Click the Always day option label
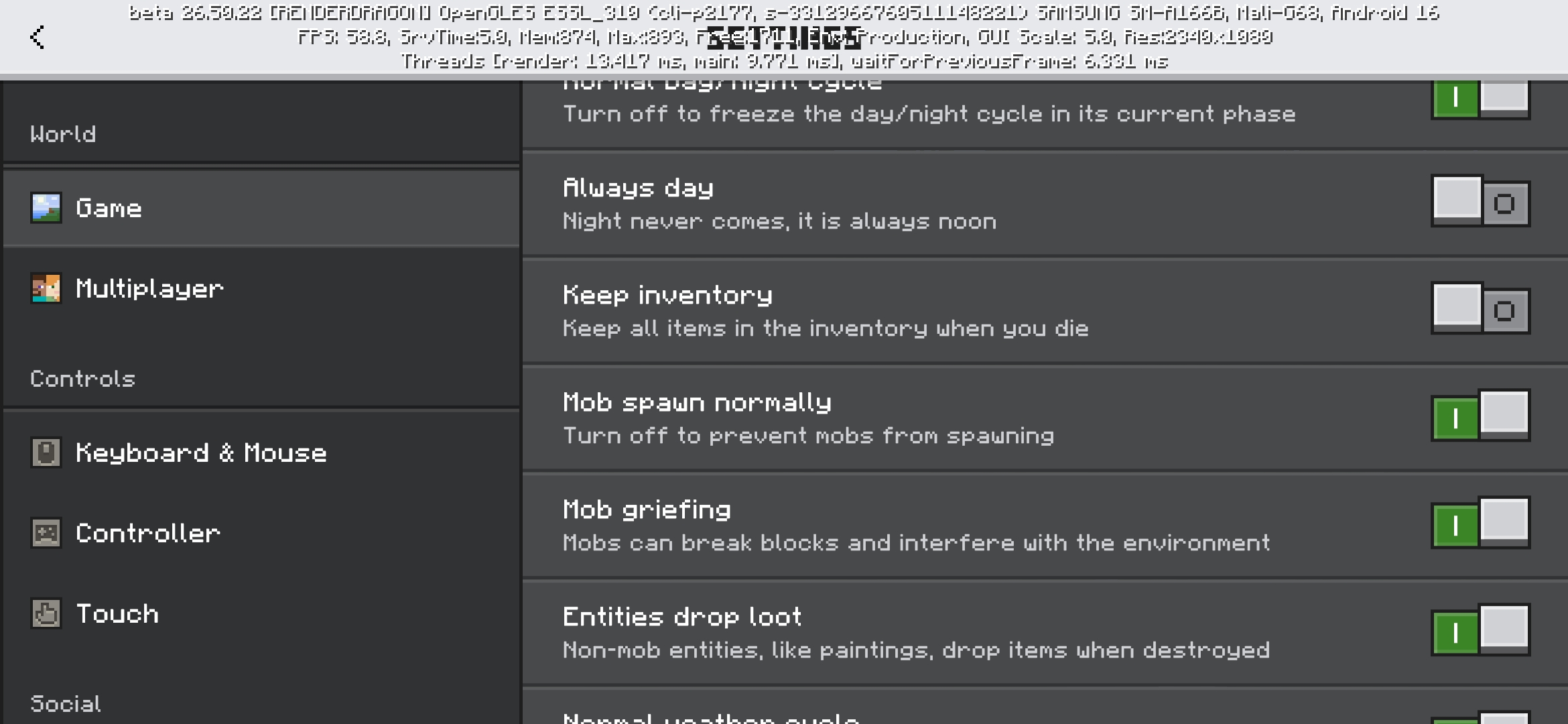 [x=638, y=188]
